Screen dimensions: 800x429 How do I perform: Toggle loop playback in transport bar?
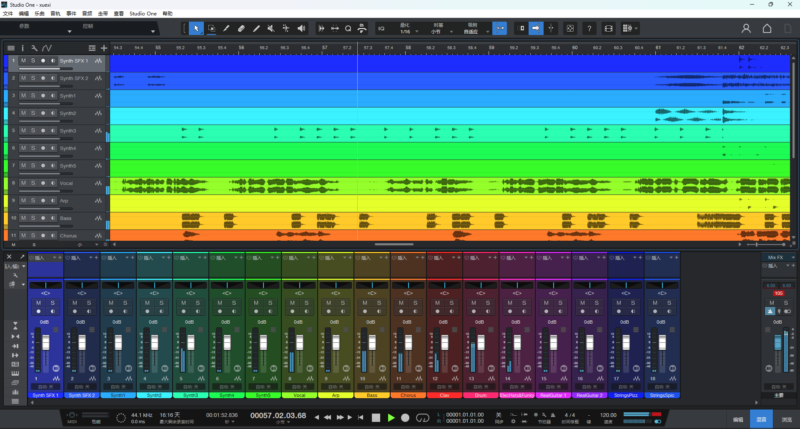(423, 417)
